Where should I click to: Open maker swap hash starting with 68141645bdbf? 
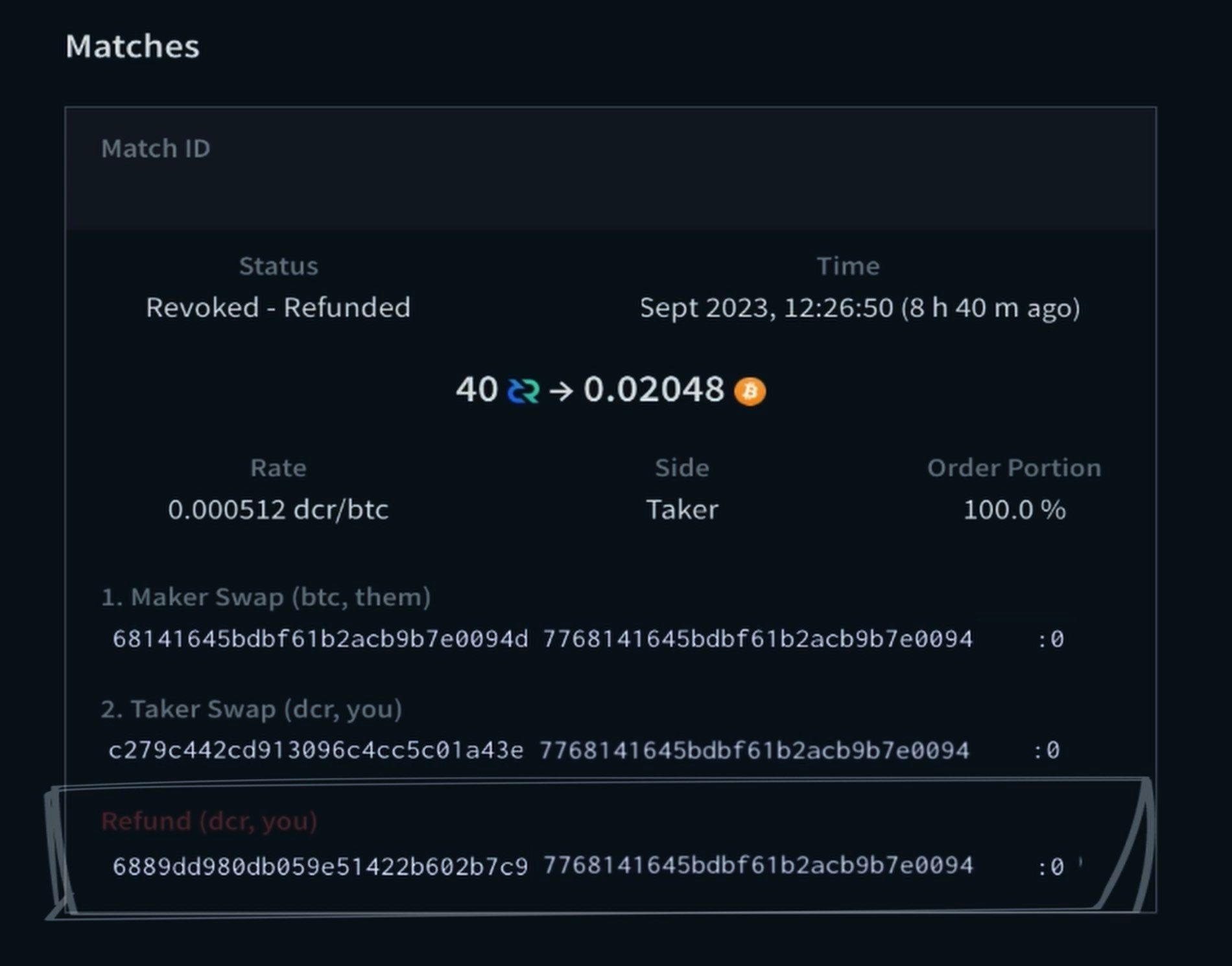(320, 639)
